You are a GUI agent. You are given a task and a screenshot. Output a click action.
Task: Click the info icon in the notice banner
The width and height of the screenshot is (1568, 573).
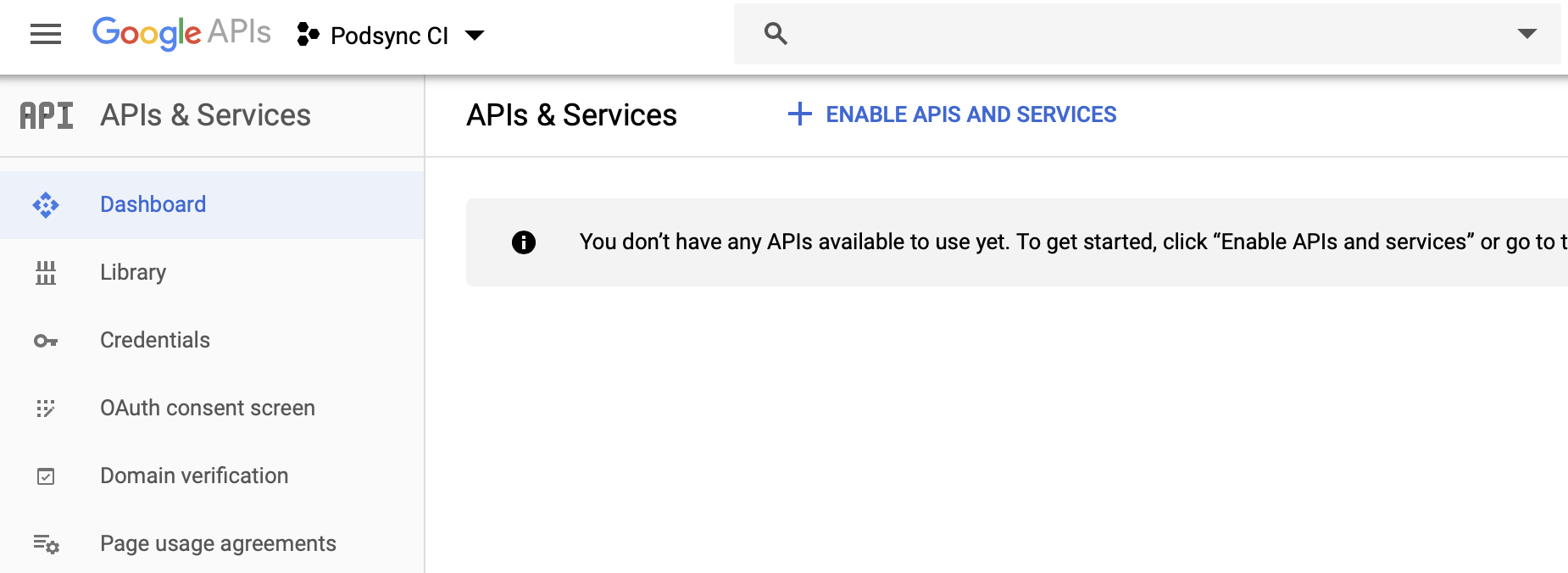coord(524,242)
